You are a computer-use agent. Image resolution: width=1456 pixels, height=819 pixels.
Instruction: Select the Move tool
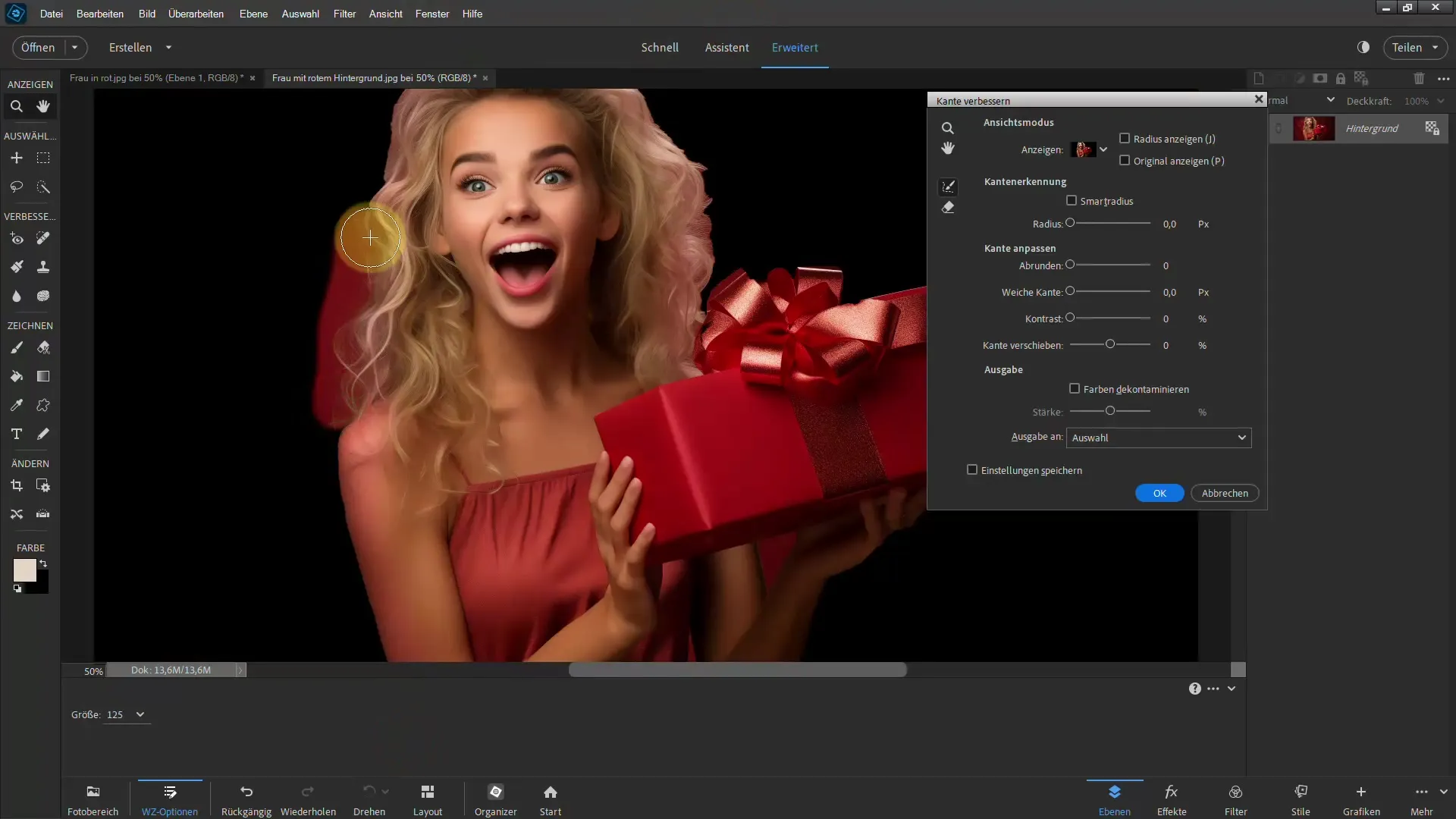pos(16,158)
